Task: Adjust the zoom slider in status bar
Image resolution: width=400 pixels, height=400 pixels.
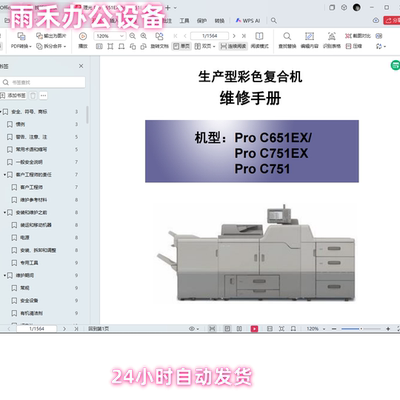Action: coord(361,329)
